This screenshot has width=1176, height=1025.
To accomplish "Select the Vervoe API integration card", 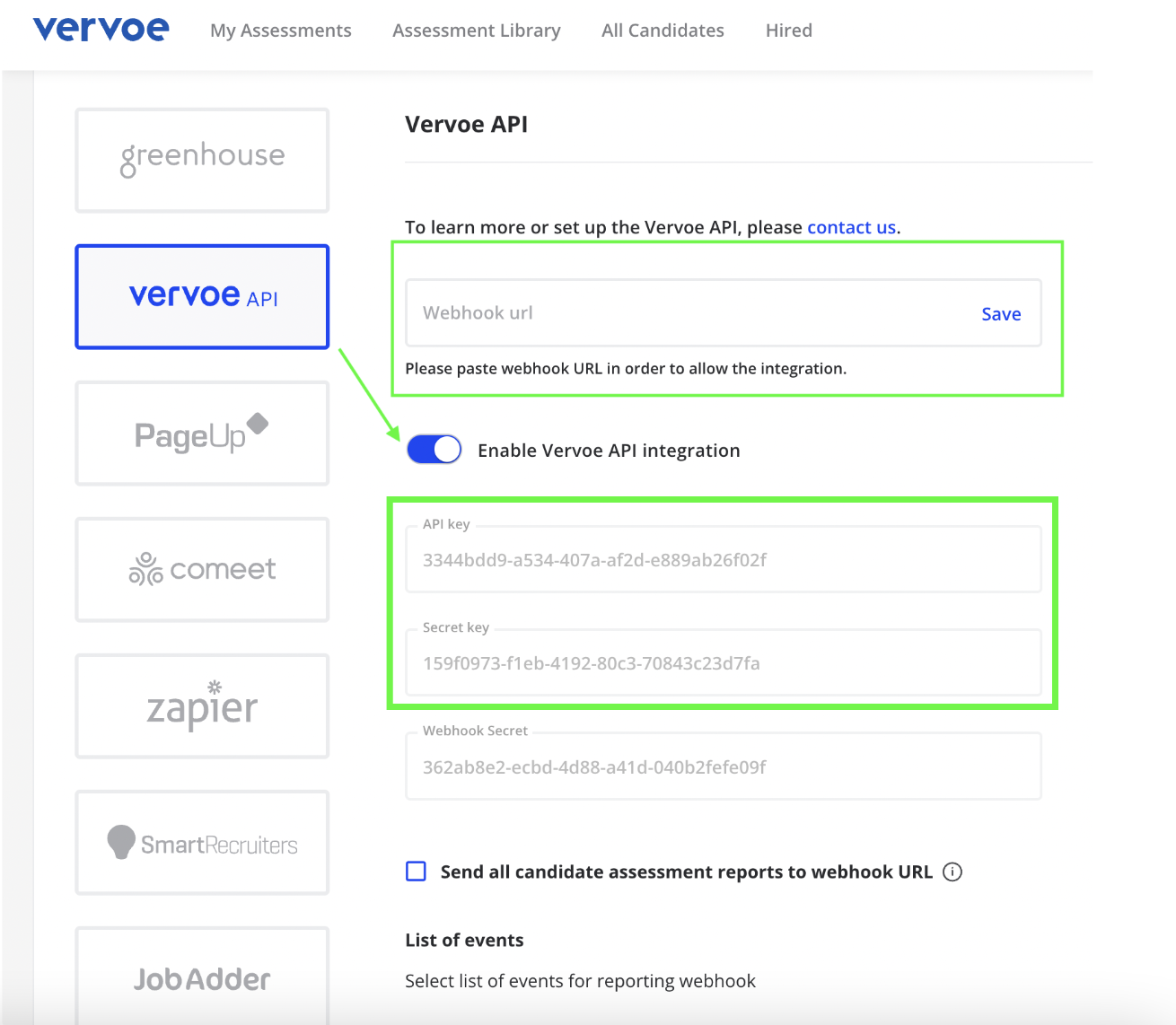I will tap(202, 296).
